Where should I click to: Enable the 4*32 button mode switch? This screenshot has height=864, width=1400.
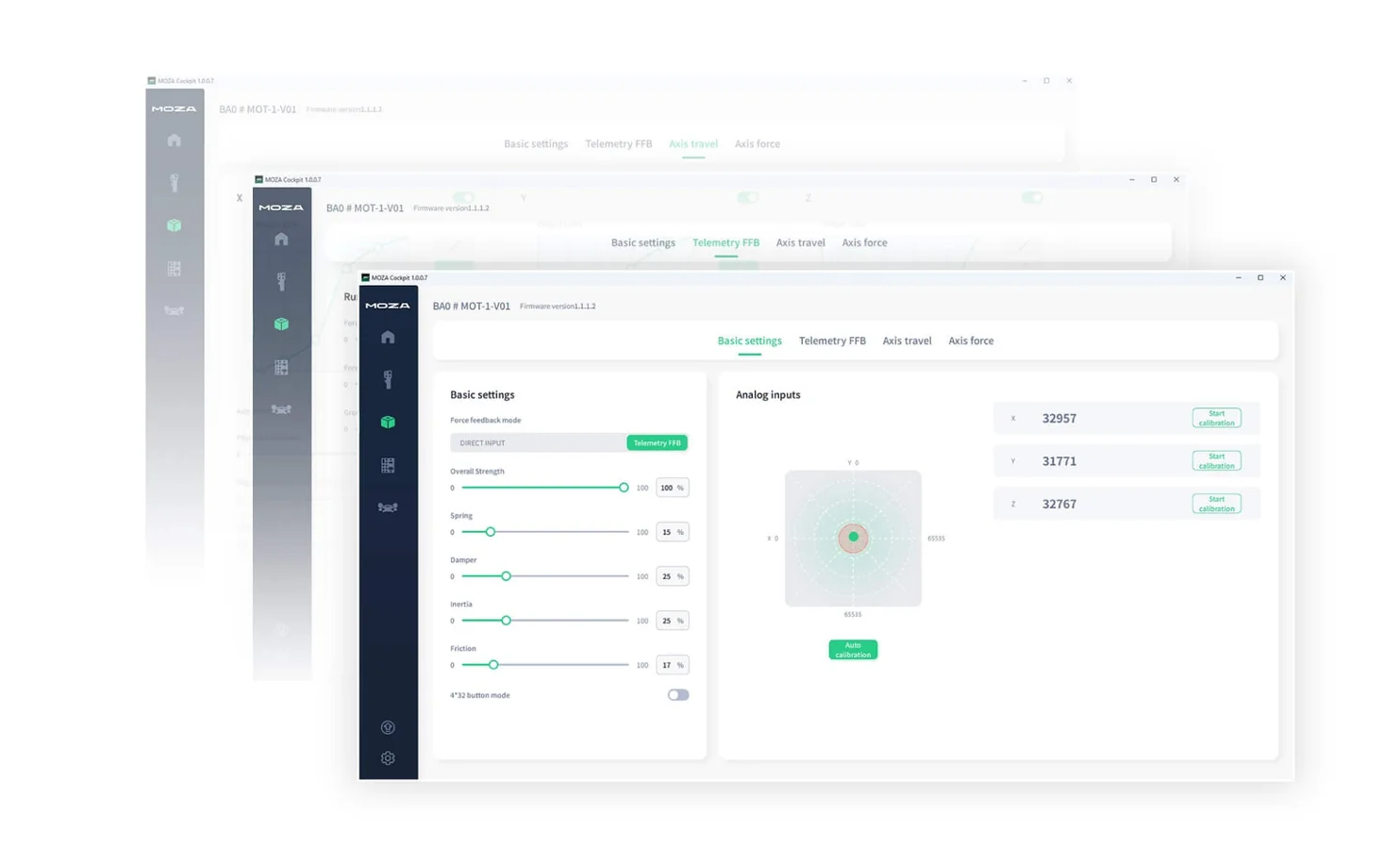(x=677, y=695)
